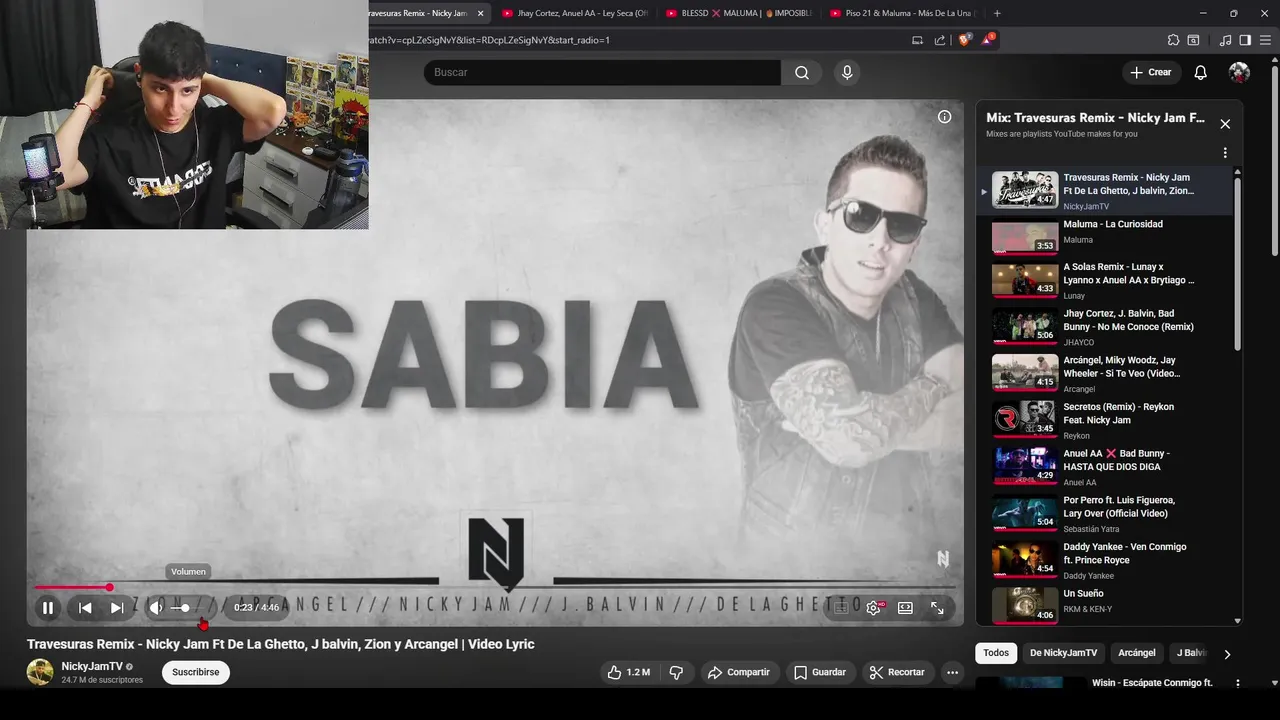Click the Brave Shields lion icon
The width and height of the screenshot is (1280, 720).
[x=964, y=40]
